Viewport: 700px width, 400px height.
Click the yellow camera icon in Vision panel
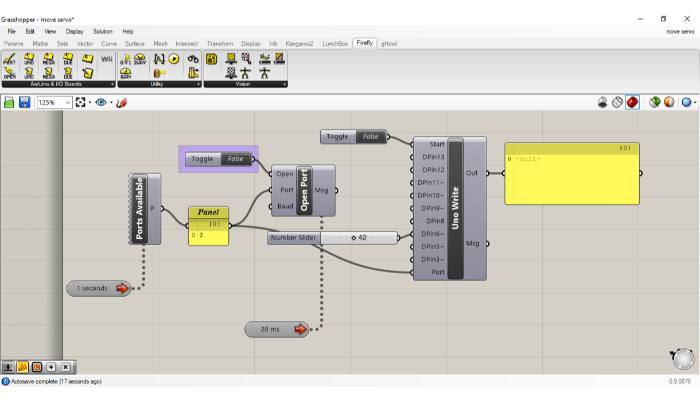point(212,59)
